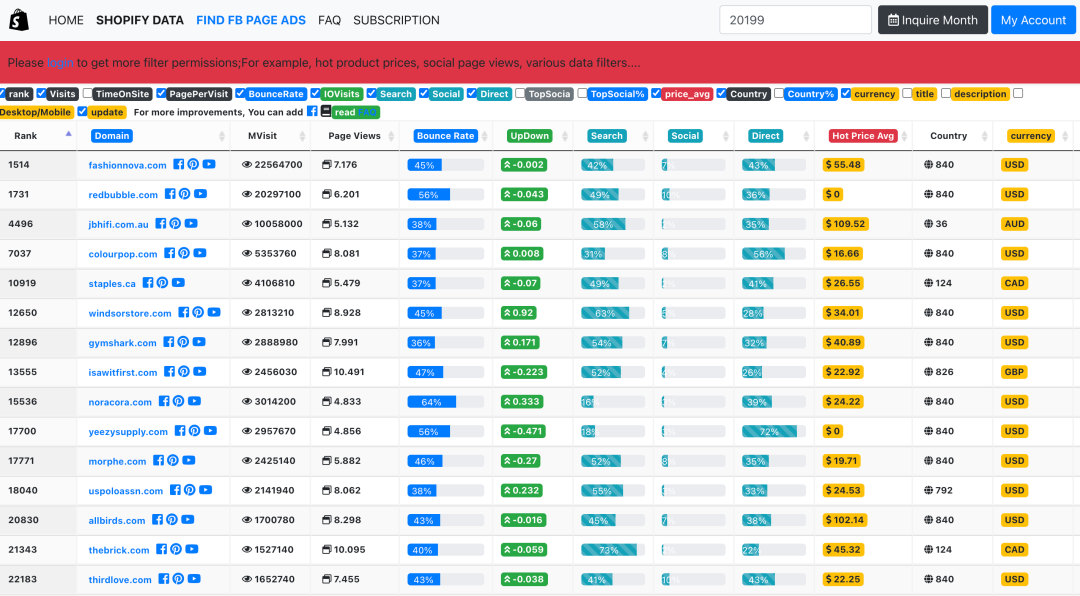Open colourpop.com Facebook icon

coord(169,253)
